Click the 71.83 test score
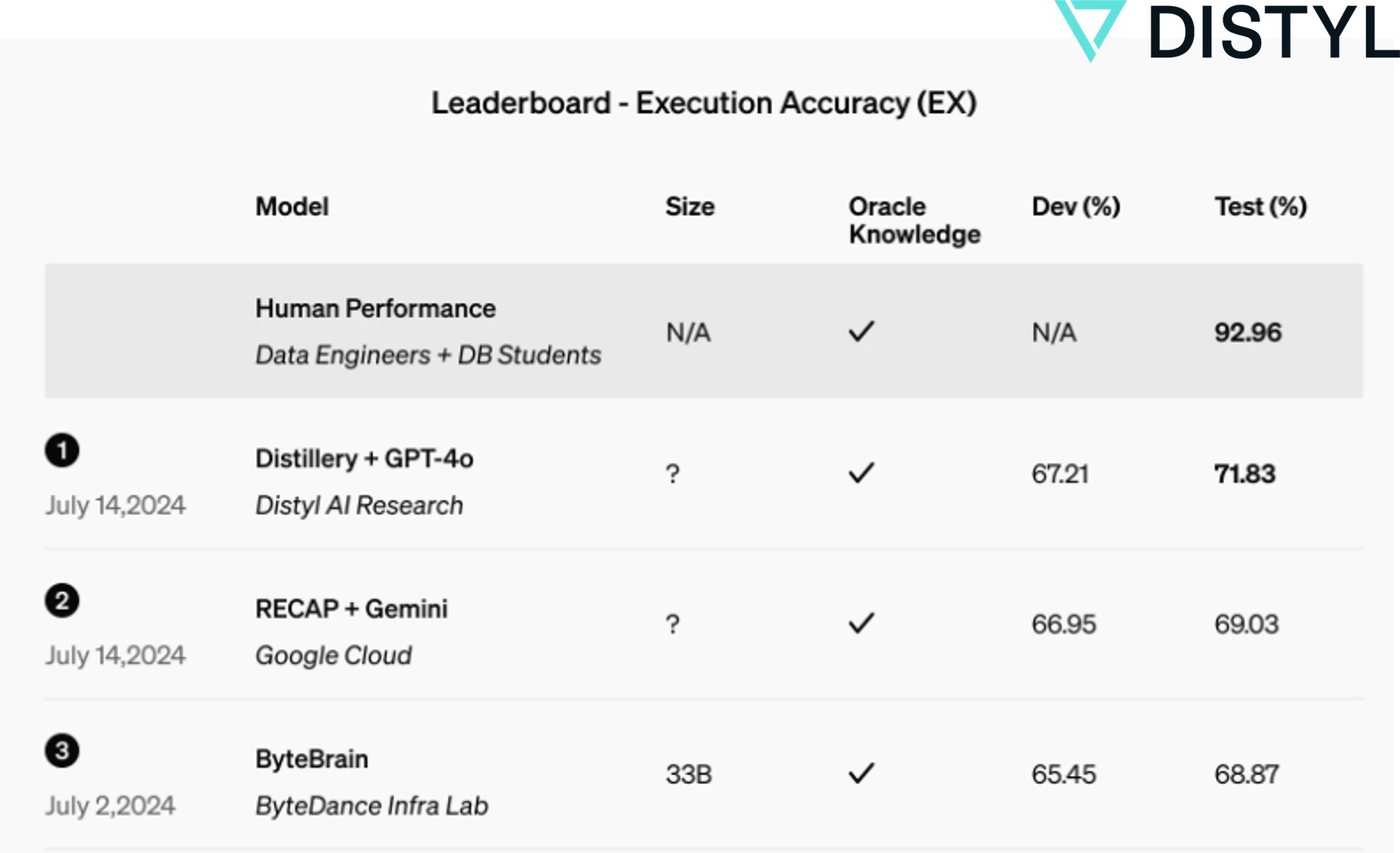Viewport: 1400px width, 853px height. point(1244,474)
